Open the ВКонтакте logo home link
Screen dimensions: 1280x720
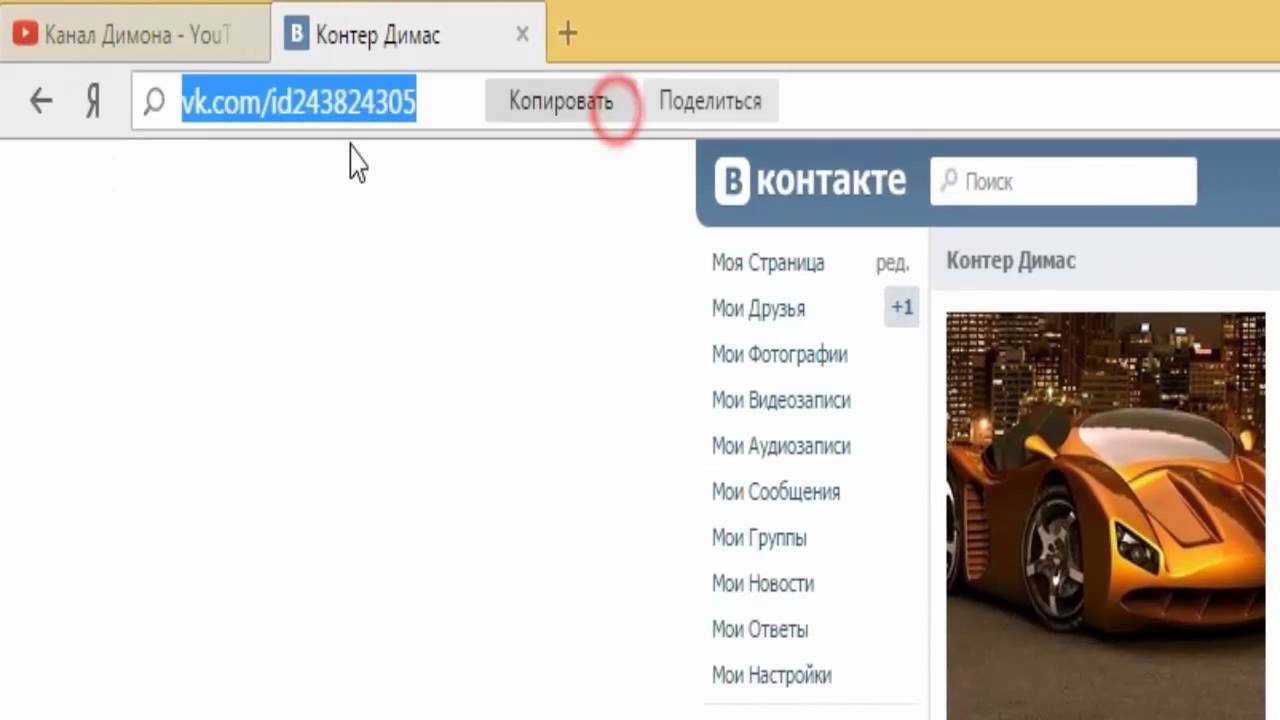[x=811, y=182]
